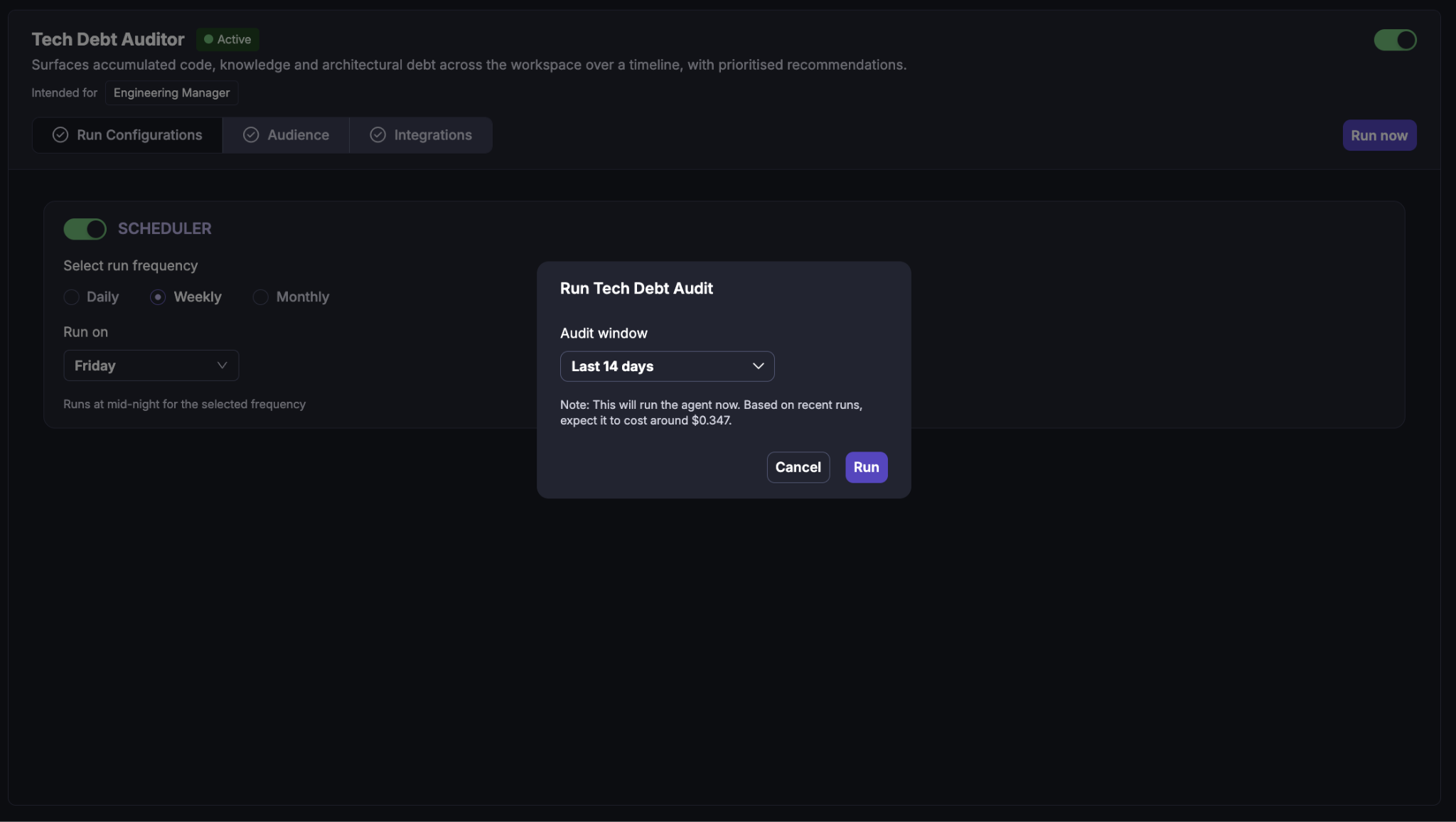Click the Run now button
This screenshot has height=822, width=1456.
tap(1379, 135)
